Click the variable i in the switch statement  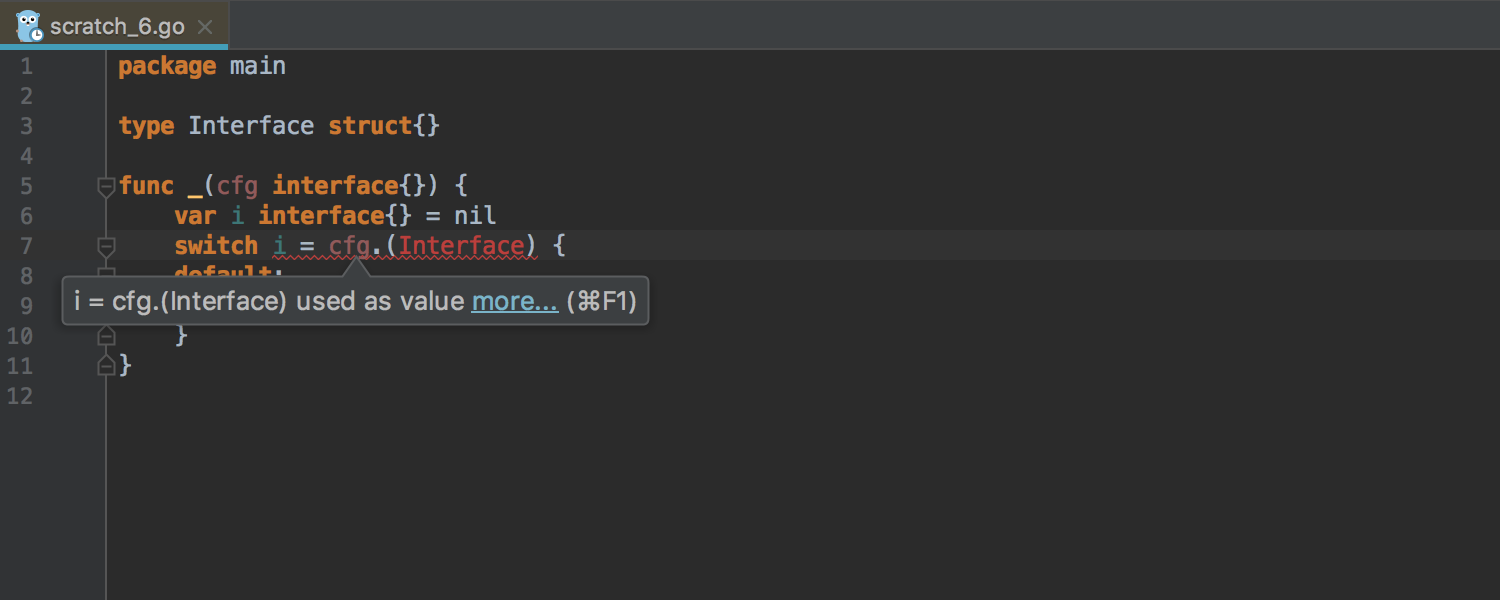pos(279,246)
